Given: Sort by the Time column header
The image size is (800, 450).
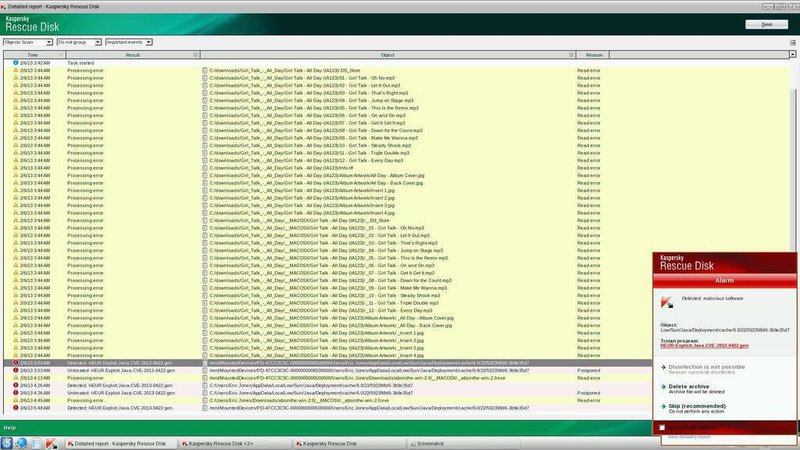Looking at the screenshot, I should coord(34,55).
